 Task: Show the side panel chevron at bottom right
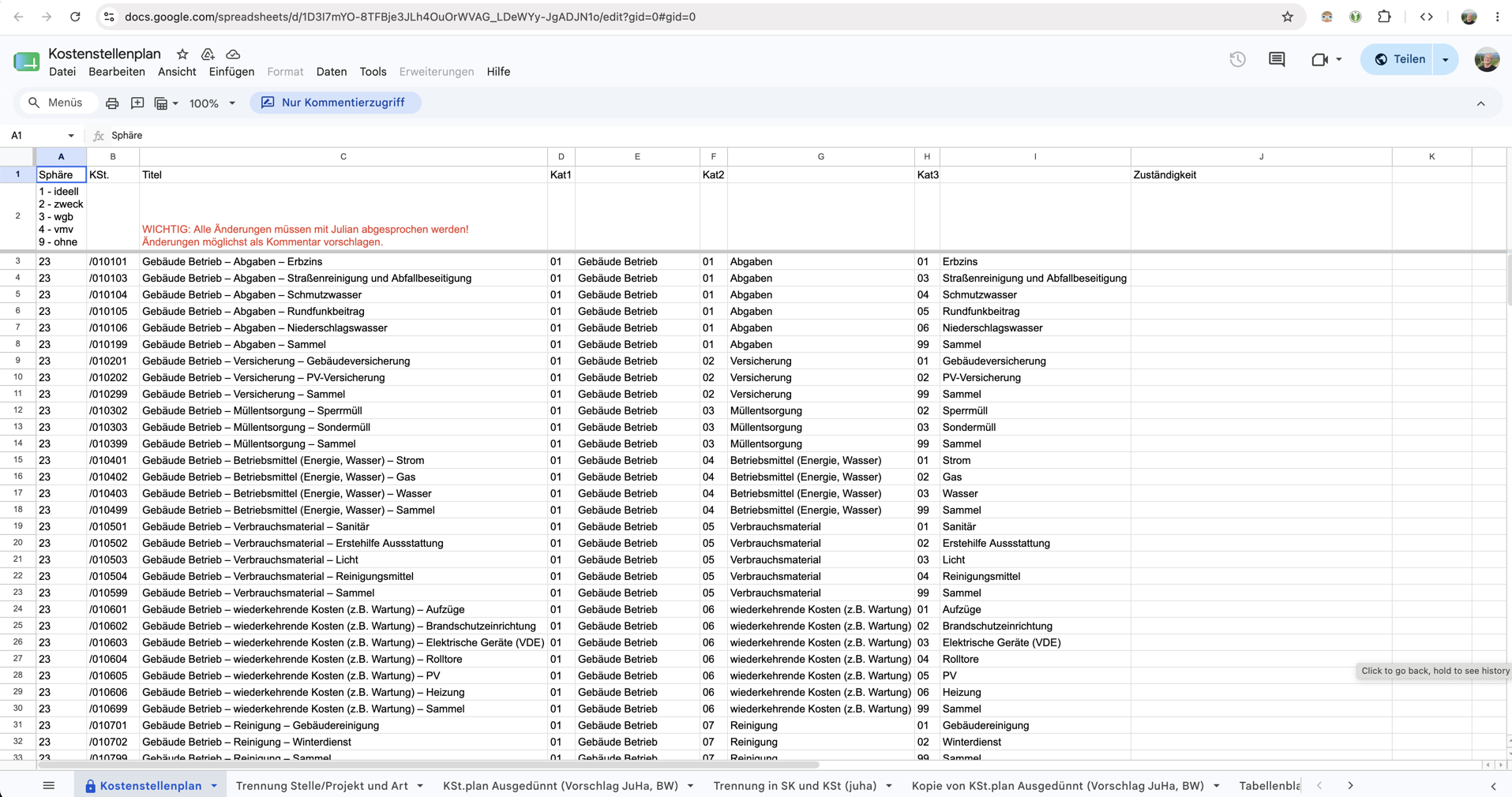click(x=1493, y=786)
